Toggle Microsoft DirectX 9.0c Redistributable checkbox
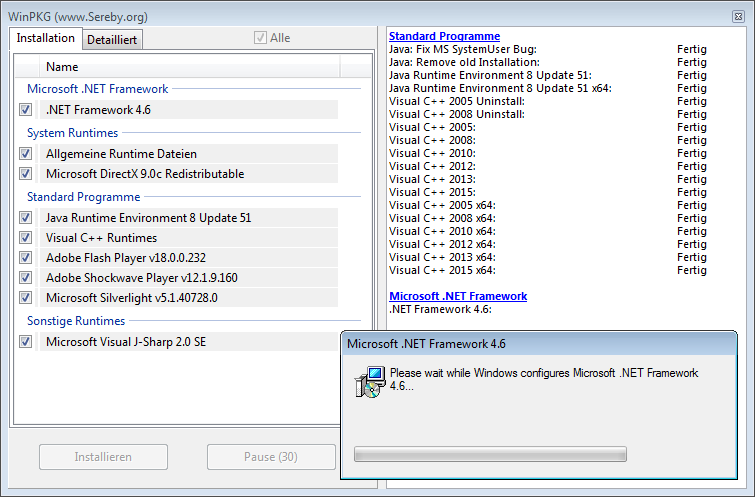Screen dimensions: 755x497 click(25, 174)
